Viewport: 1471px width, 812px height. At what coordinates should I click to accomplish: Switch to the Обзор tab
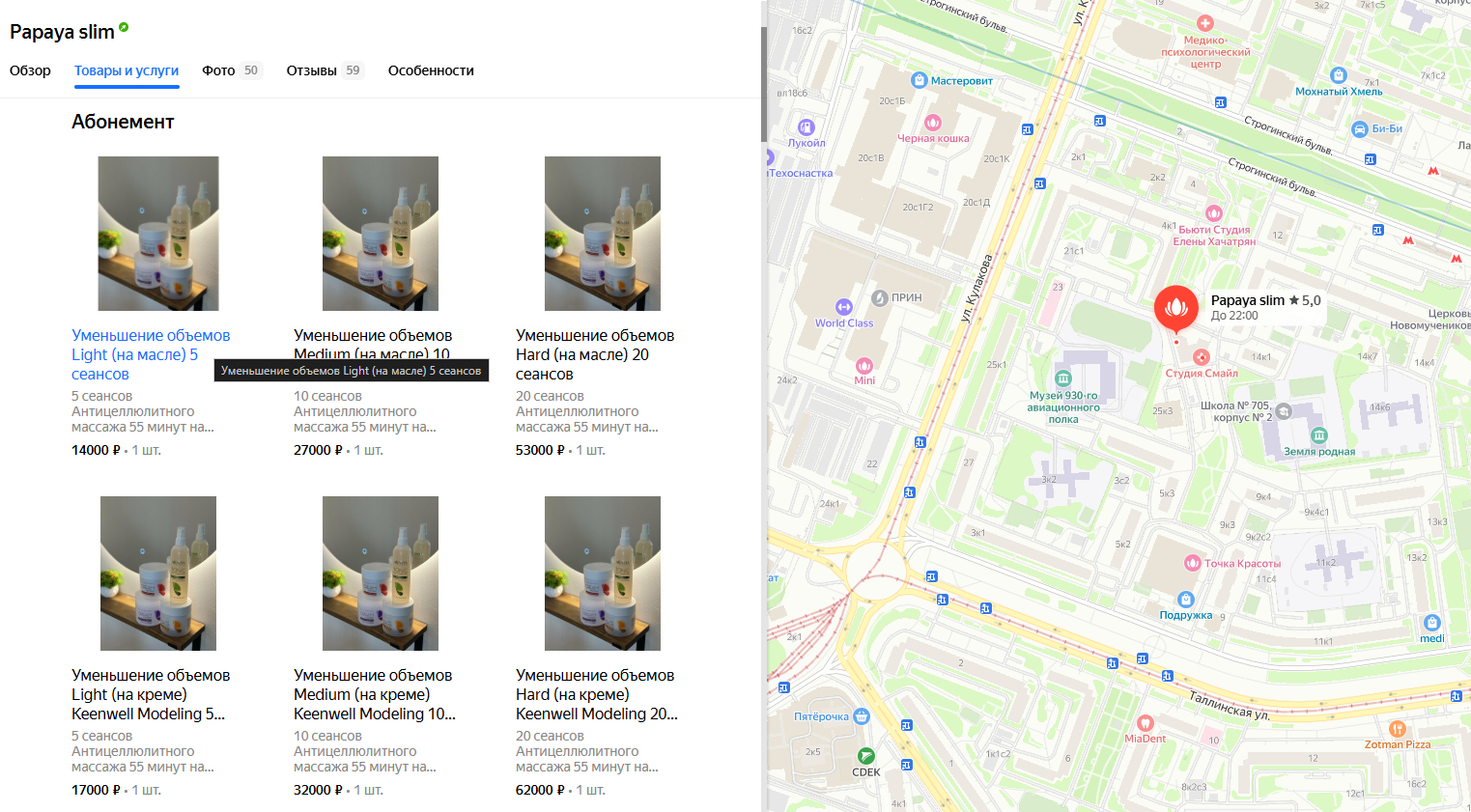pos(30,70)
